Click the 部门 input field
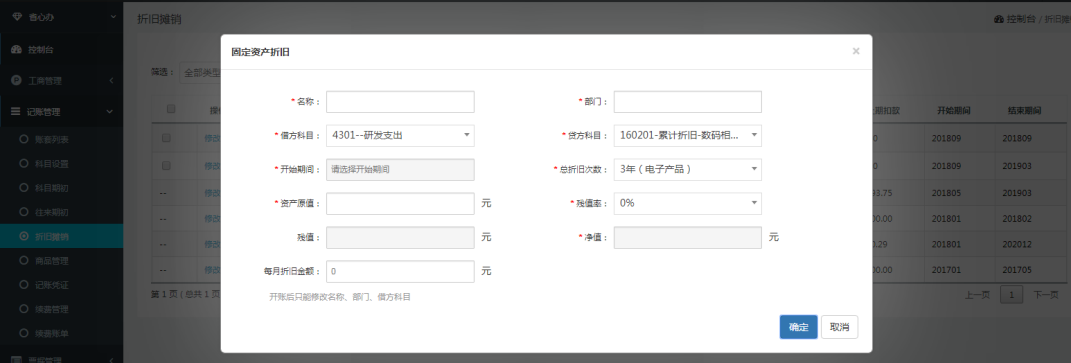Viewport: 1071px width, 363px height. [x=688, y=102]
